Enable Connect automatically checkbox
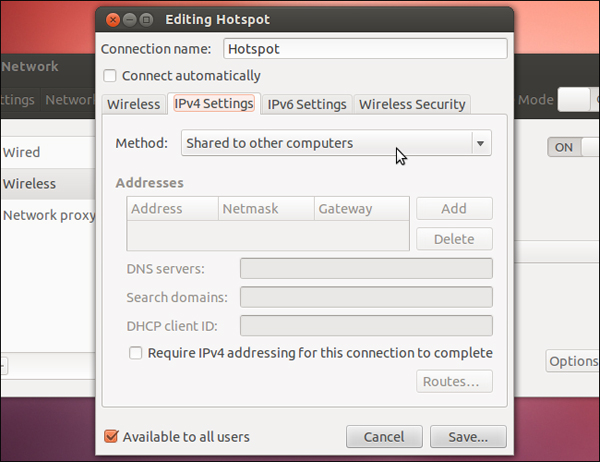This screenshot has height=462, width=600. 111,76
